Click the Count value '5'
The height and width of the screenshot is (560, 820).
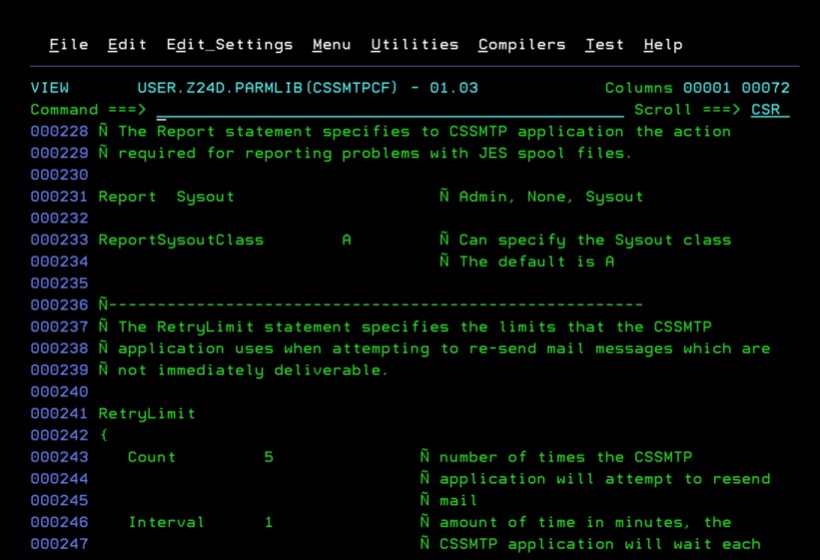pyautogui.click(x=269, y=458)
